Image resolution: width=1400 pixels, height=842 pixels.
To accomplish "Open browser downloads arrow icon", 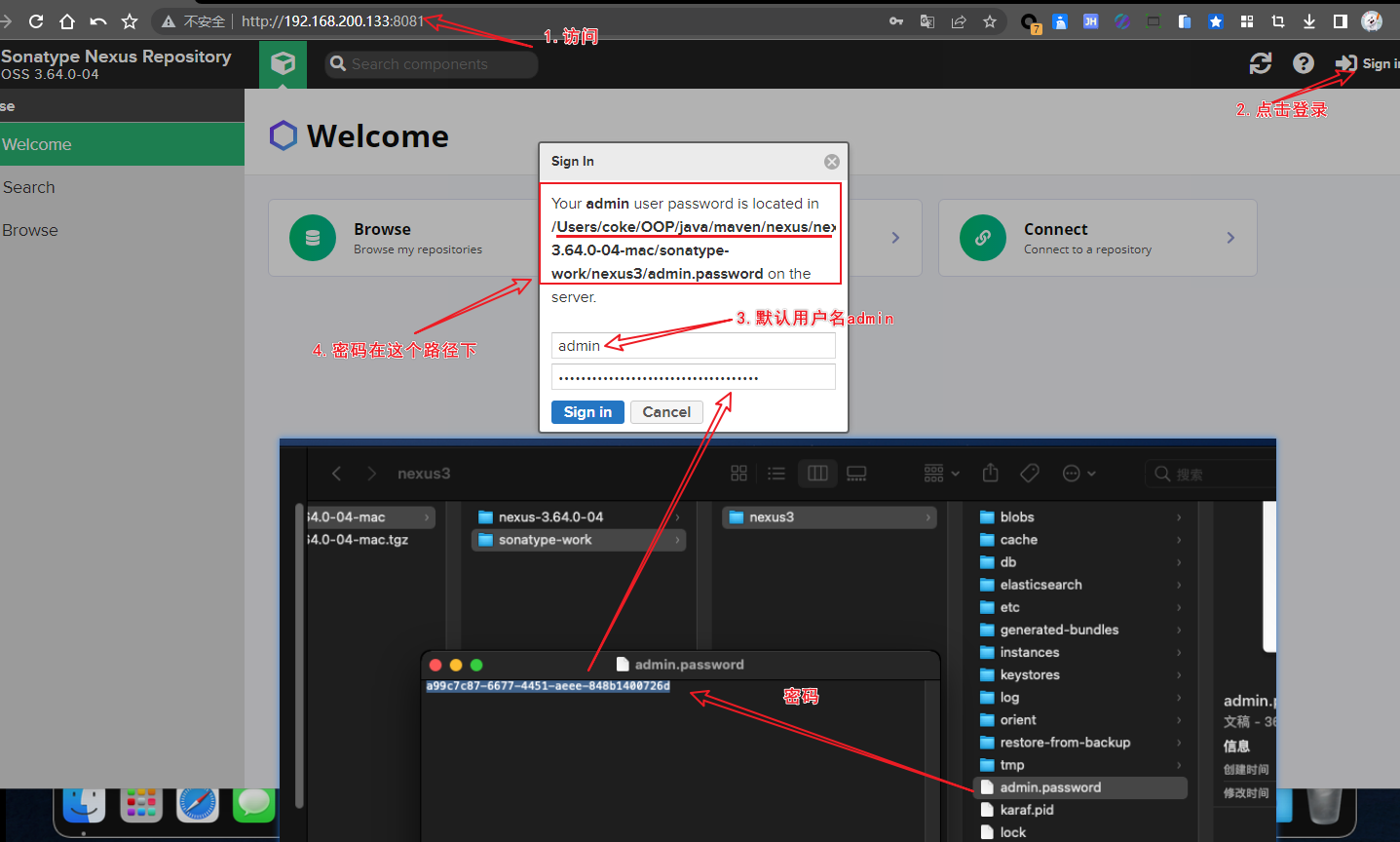I will click(x=1309, y=21).
